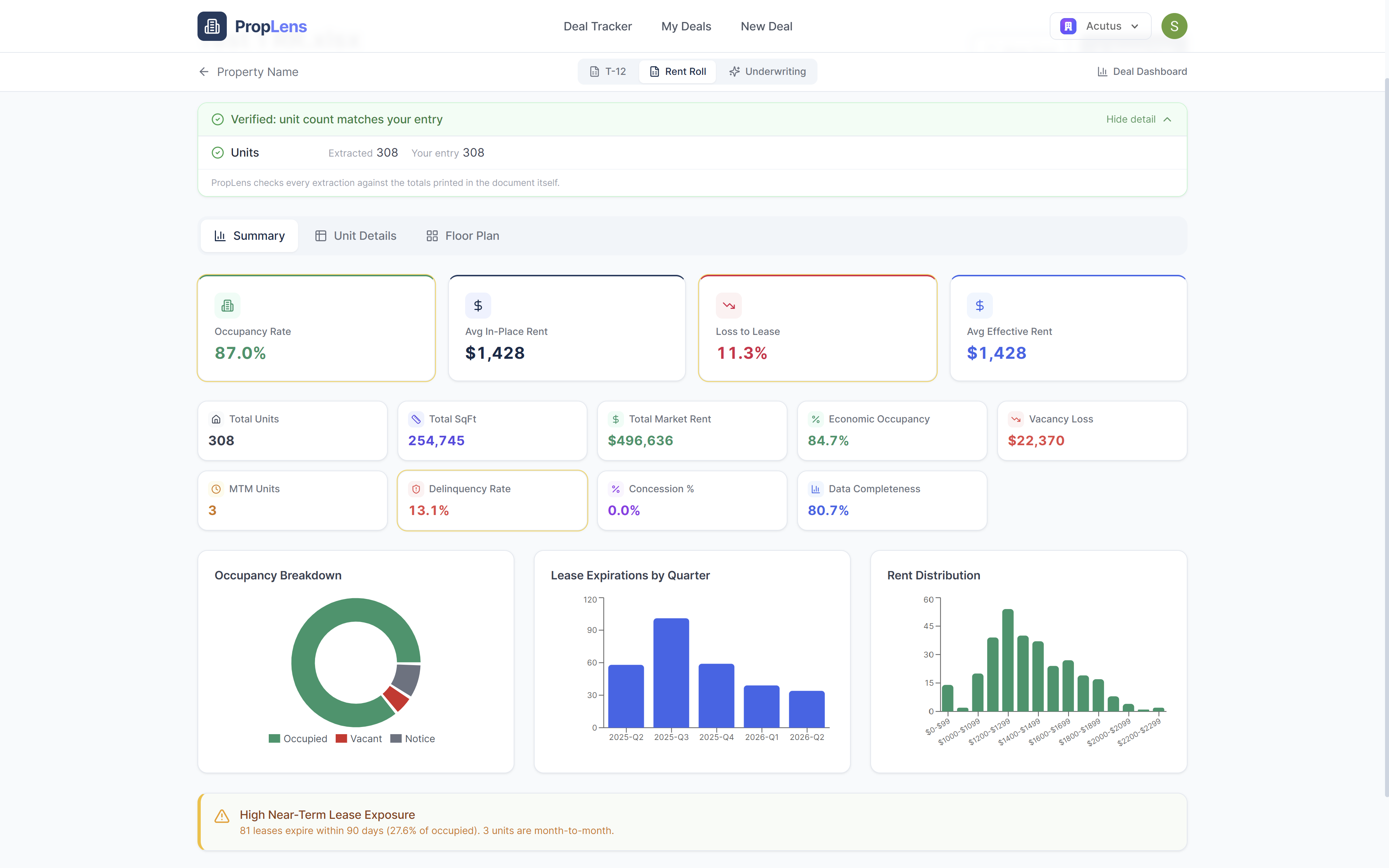The width and height of the screenshot is (1389, 868).
Task: Click the back arrow beside Property Name
Action: (204, 72)
